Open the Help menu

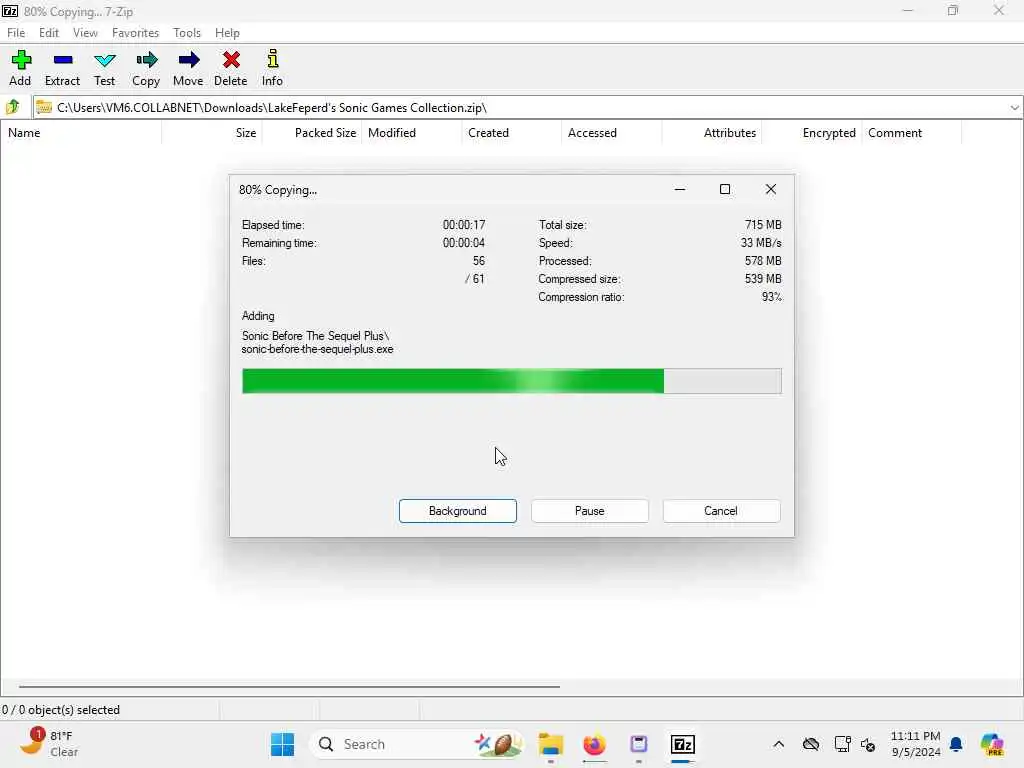(x=227, y=33)
